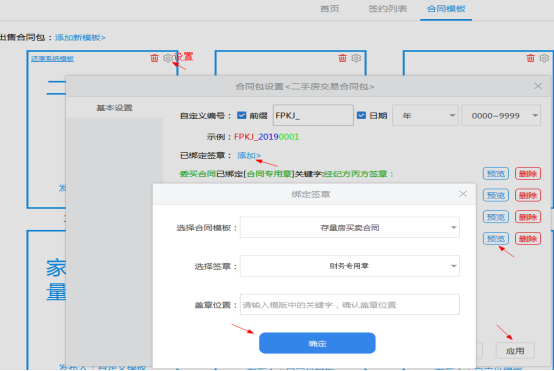Screen dimensions: 554x371
Task: Click the example number FPKJ_20190001
Action: [x=266, y=137]
